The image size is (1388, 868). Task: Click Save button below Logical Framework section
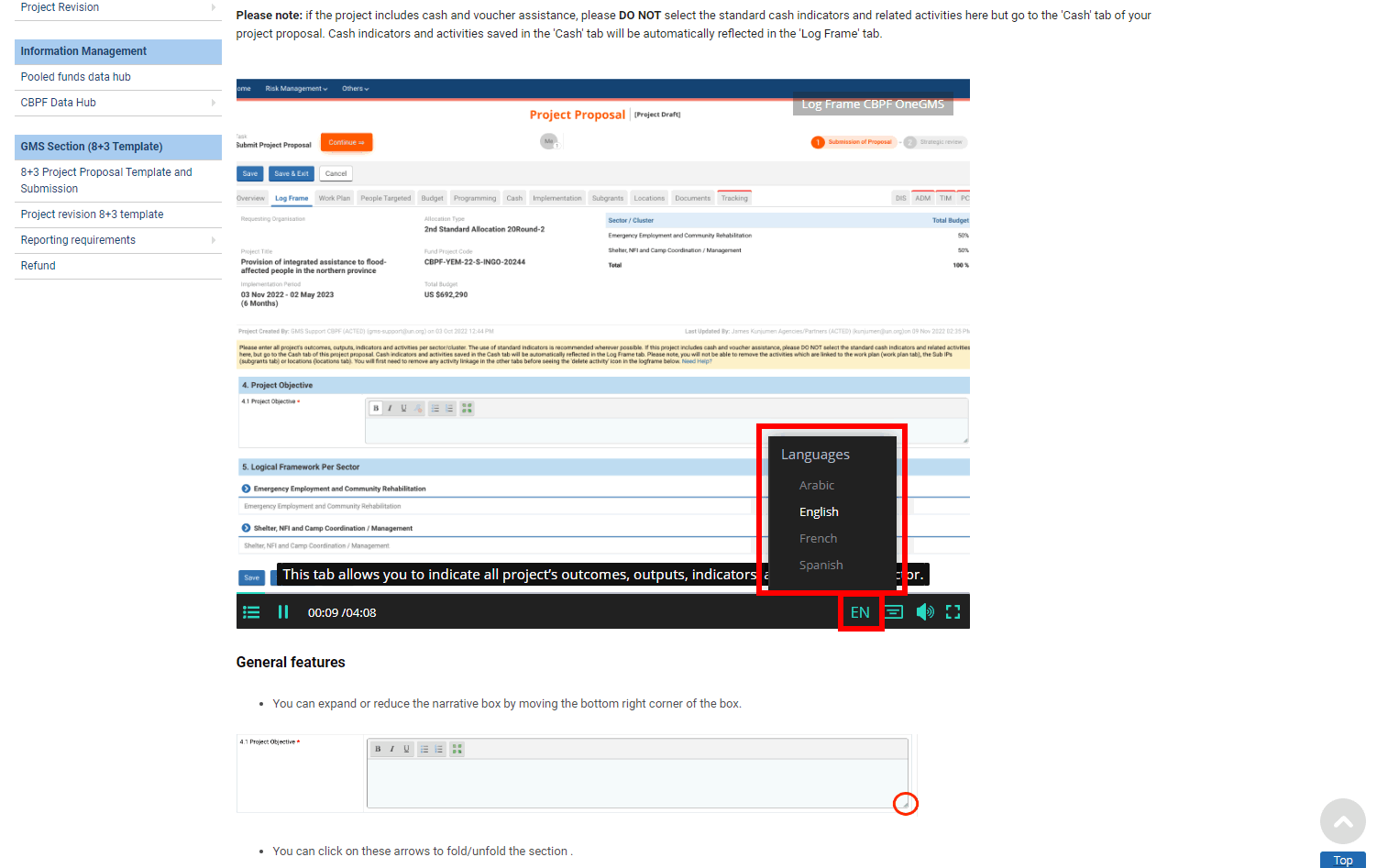click(x=252, y=577)
